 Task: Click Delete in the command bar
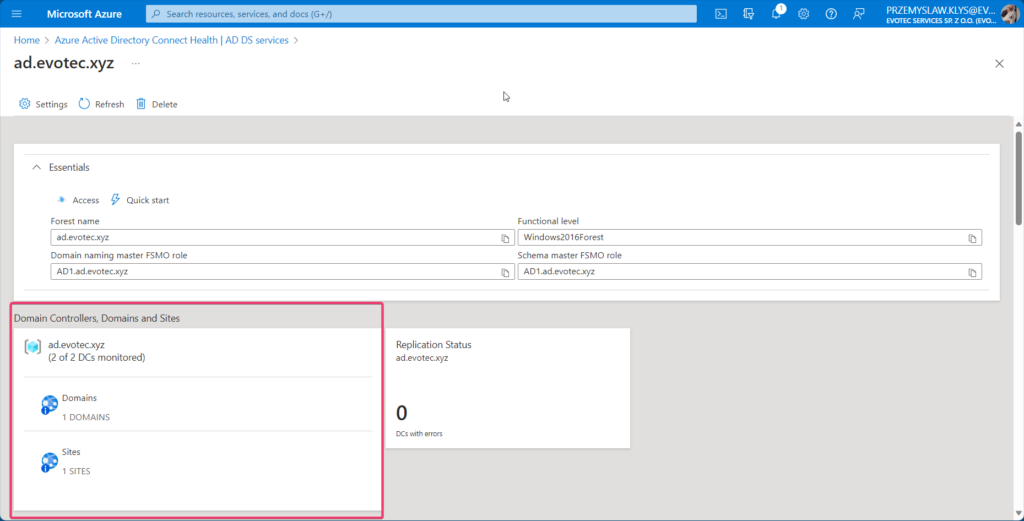pyautogui.click(x=156, y=104)
